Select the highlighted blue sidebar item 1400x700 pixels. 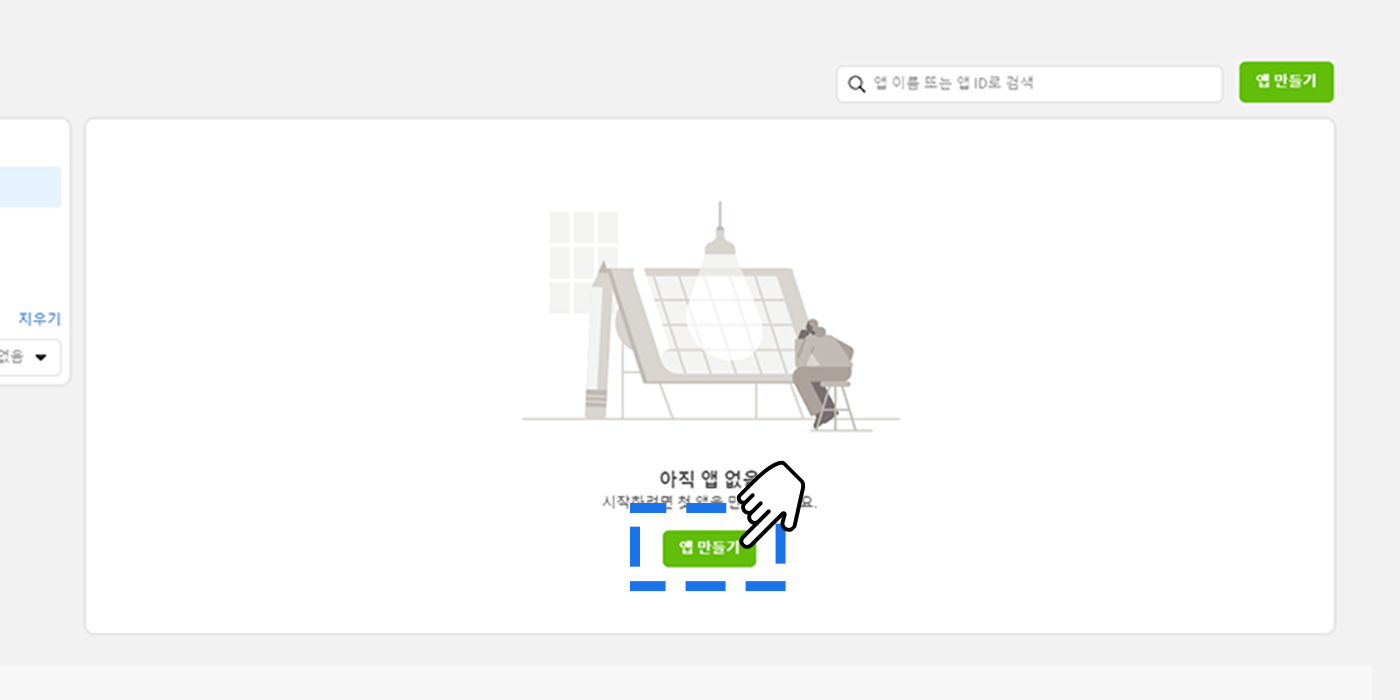click(x=30, y=187)
